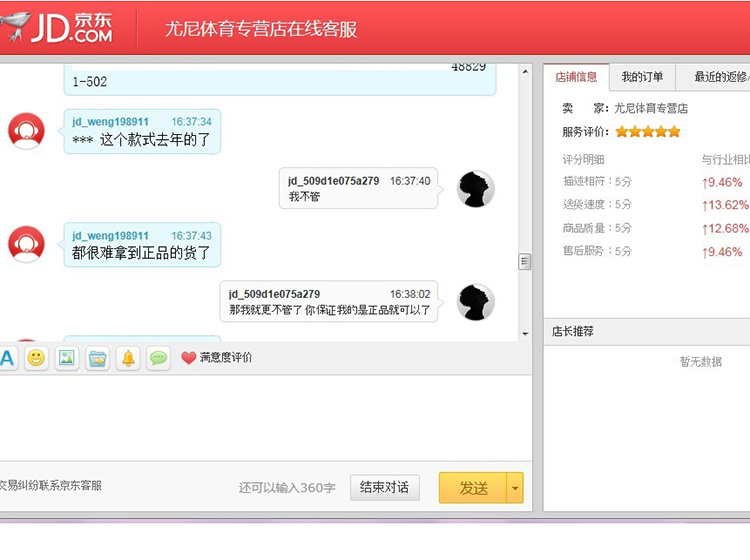750x560 pixels.
Task: Click the chat scrollbar up arrow
Action: (x=525, y=72)
